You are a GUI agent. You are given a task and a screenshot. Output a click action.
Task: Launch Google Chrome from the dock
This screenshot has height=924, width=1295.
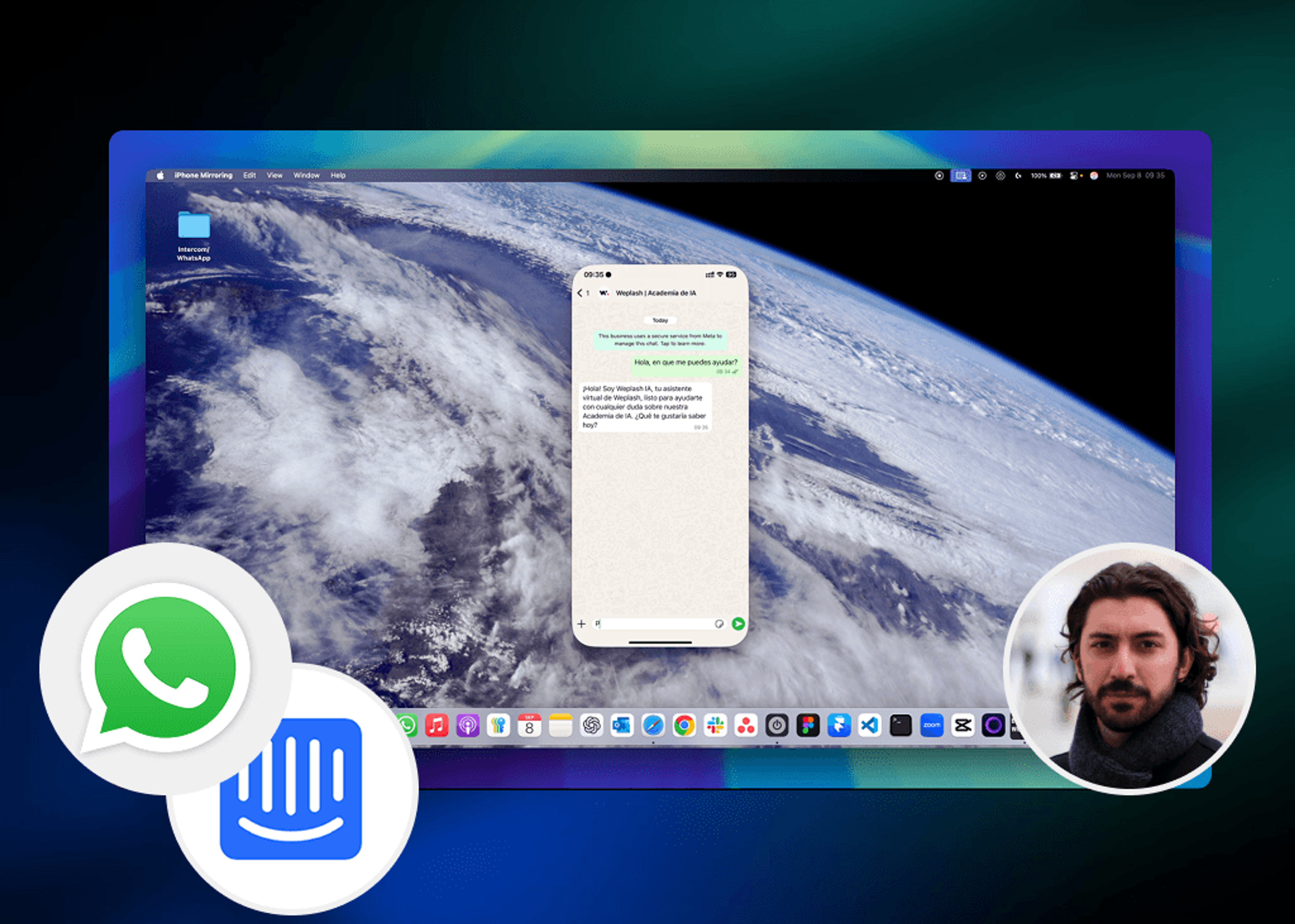pyautogui.click(x=684, y=725)
